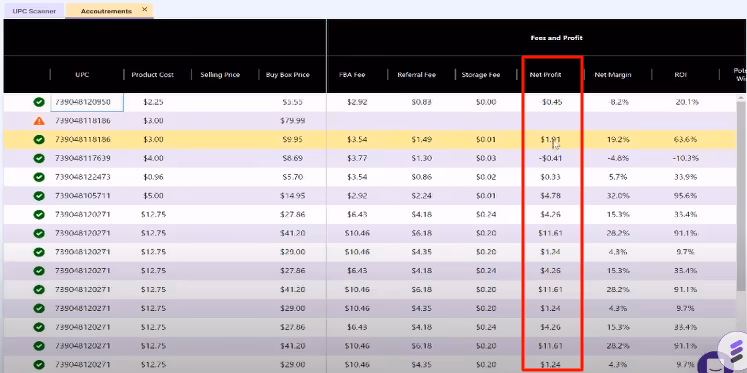Viewport: 747px width, 373px height.
Task: Close the Accoutrements tab
Action: click(145, 10)
